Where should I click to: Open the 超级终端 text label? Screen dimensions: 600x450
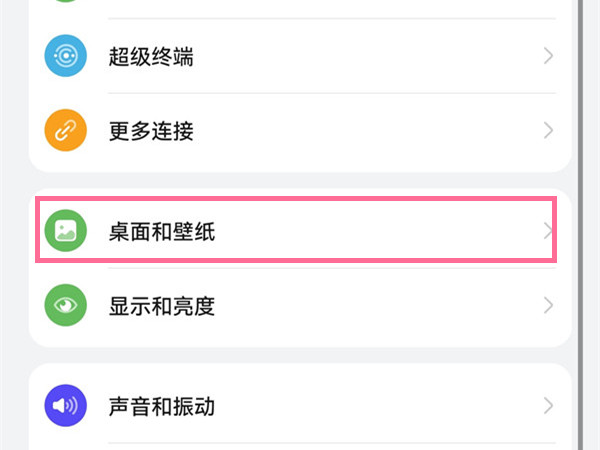(x=151, y=57)
